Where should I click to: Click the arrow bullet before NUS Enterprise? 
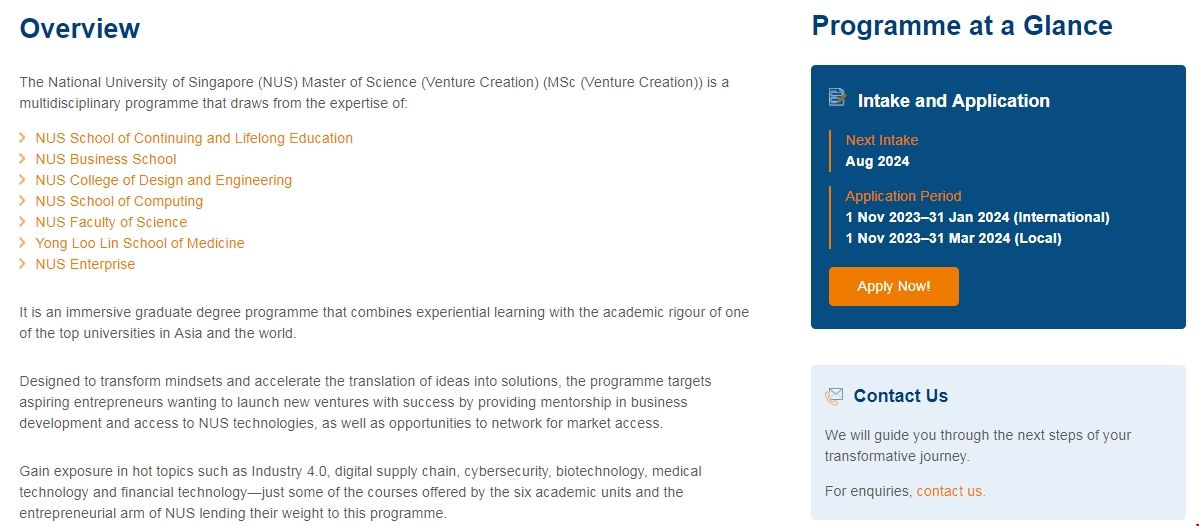23,264
